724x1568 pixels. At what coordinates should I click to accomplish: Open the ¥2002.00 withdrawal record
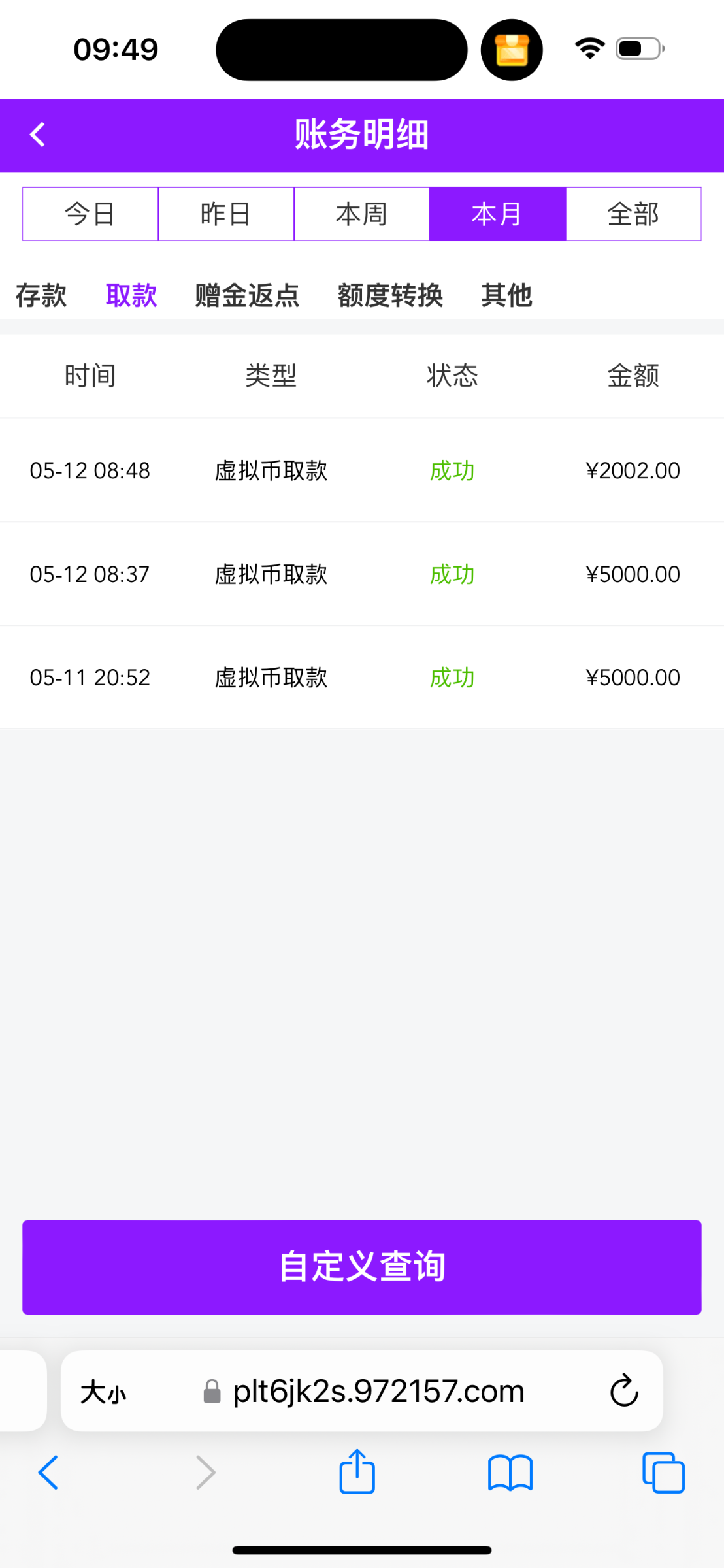361,470
